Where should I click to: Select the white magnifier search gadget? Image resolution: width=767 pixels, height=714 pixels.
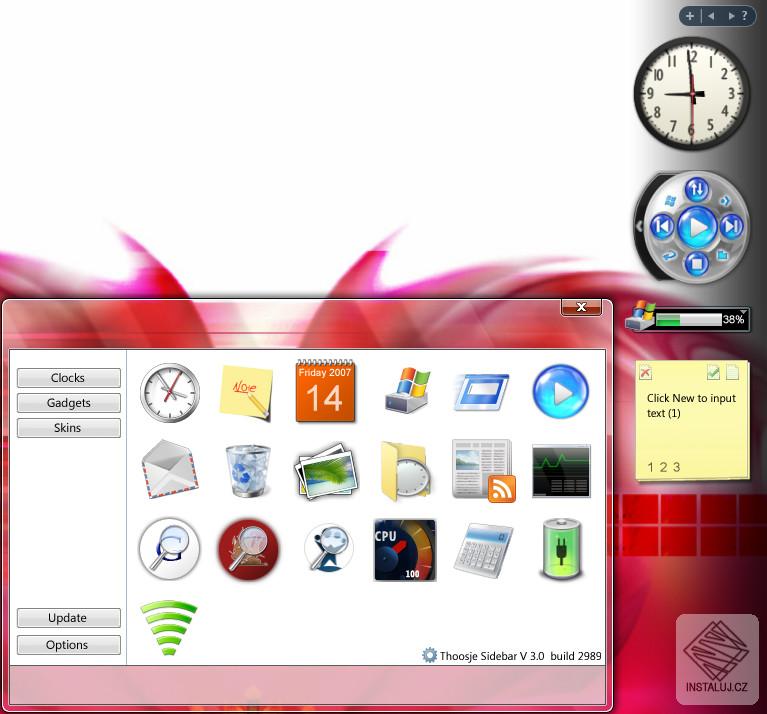169,549
